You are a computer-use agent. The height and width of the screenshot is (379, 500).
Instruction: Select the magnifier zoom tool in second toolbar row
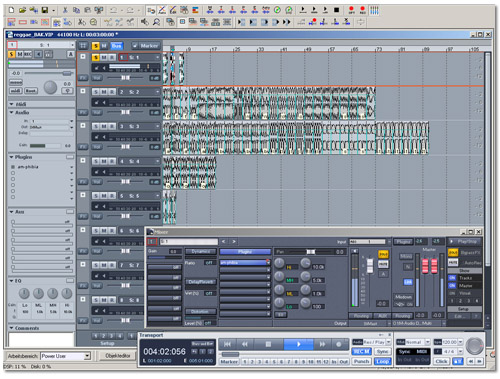point(156,22)
